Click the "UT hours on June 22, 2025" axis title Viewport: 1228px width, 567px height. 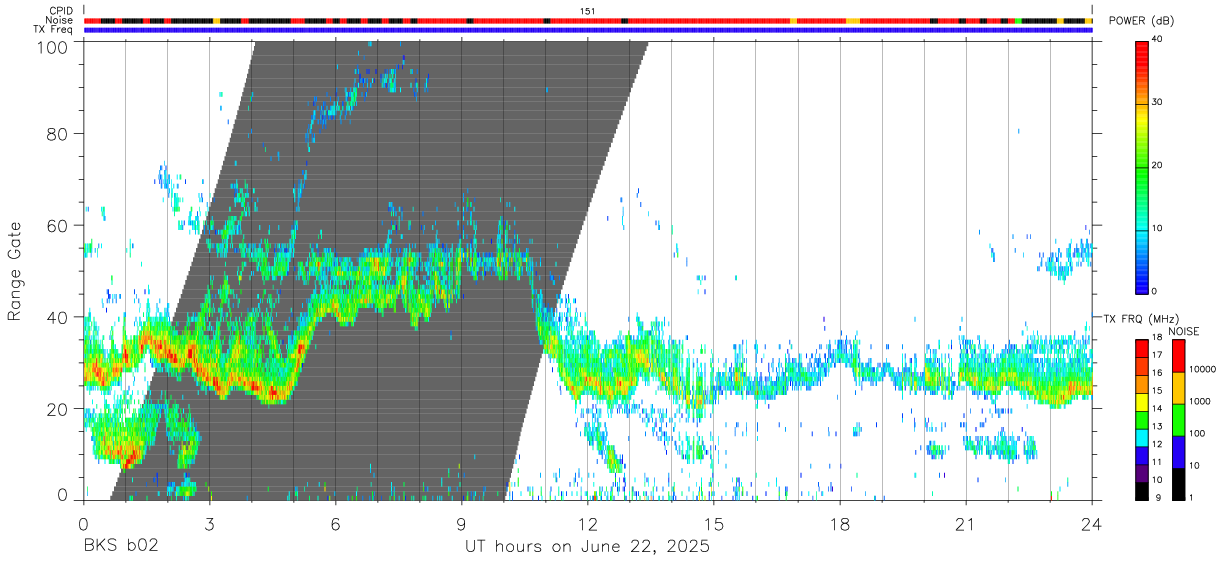coord(587,547)
